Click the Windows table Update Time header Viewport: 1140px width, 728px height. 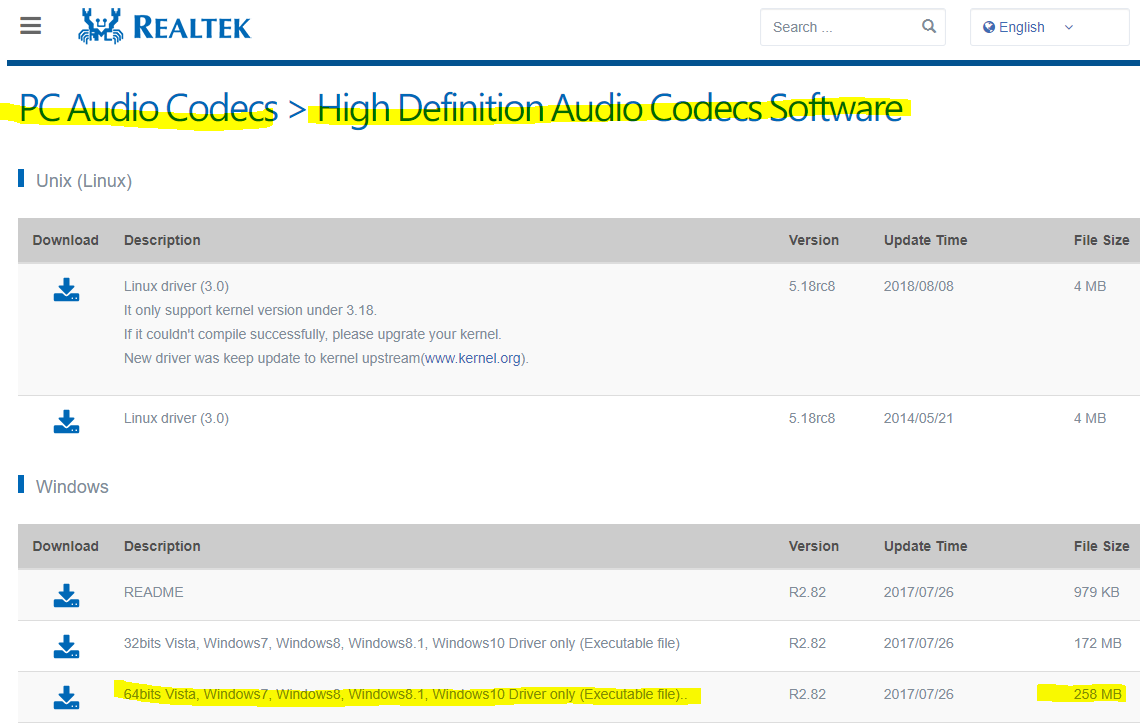pyautogui.click(x=926, y=546)
